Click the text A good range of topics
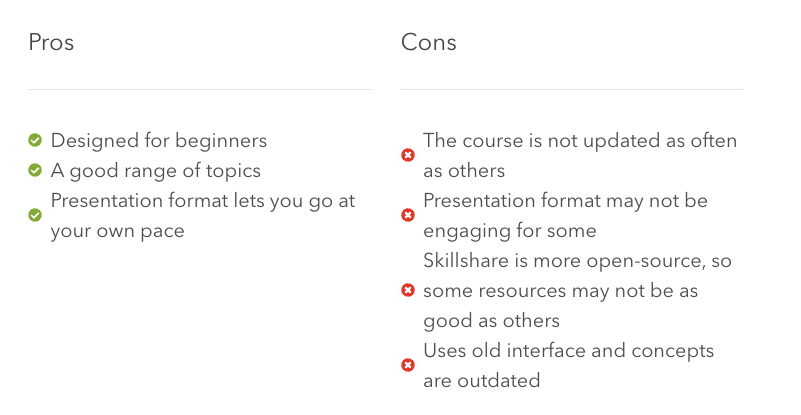This screenshot has width=801, height=415. point(156,171)
